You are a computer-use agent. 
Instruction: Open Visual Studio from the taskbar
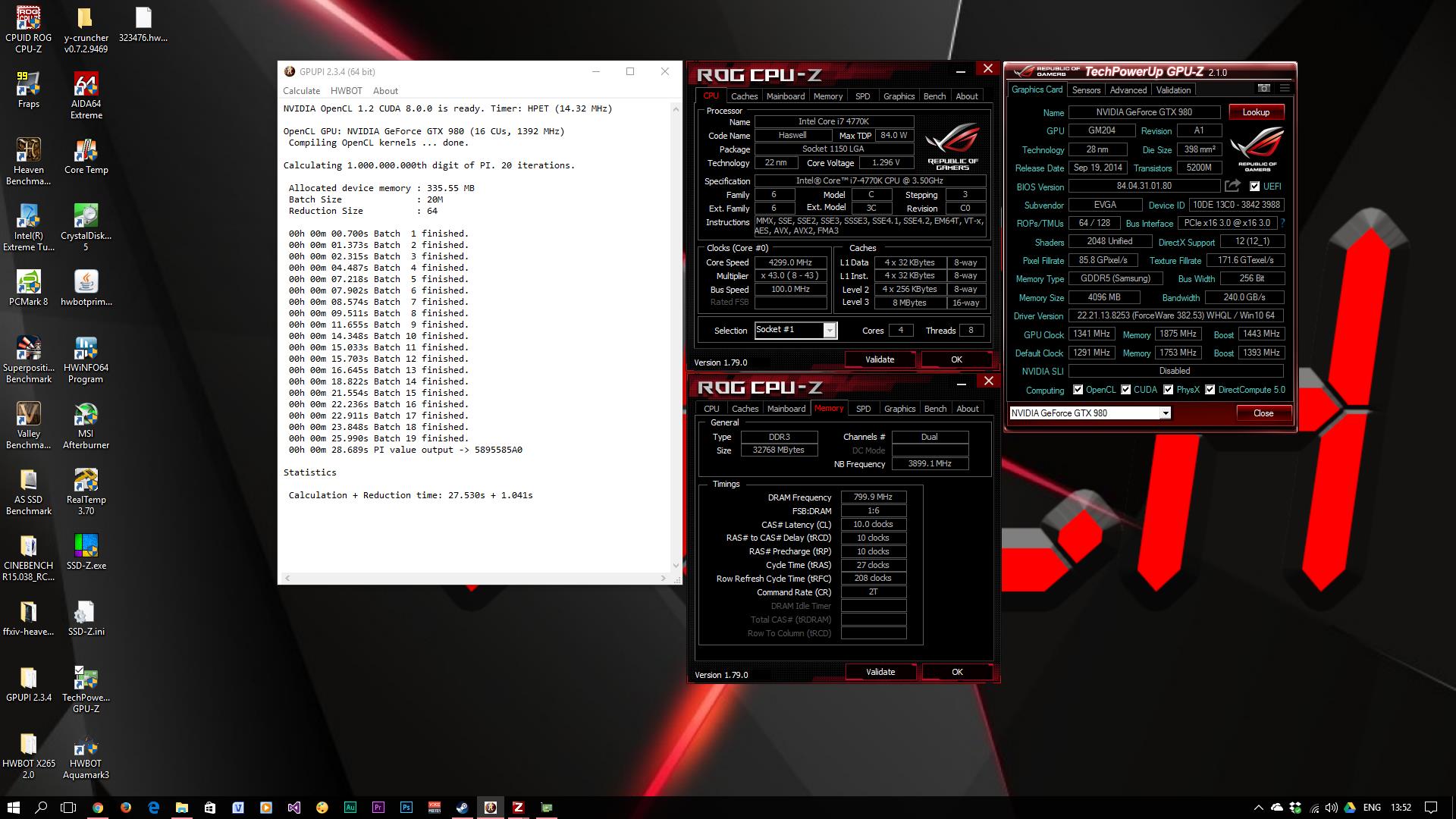click(x=294, y=808)
